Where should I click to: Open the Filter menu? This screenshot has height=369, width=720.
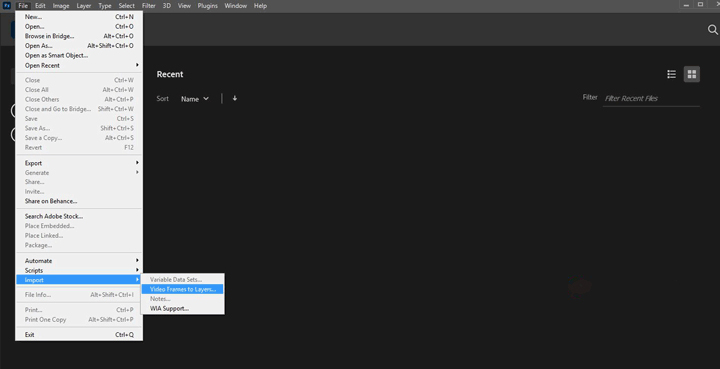tap(148, 6)
